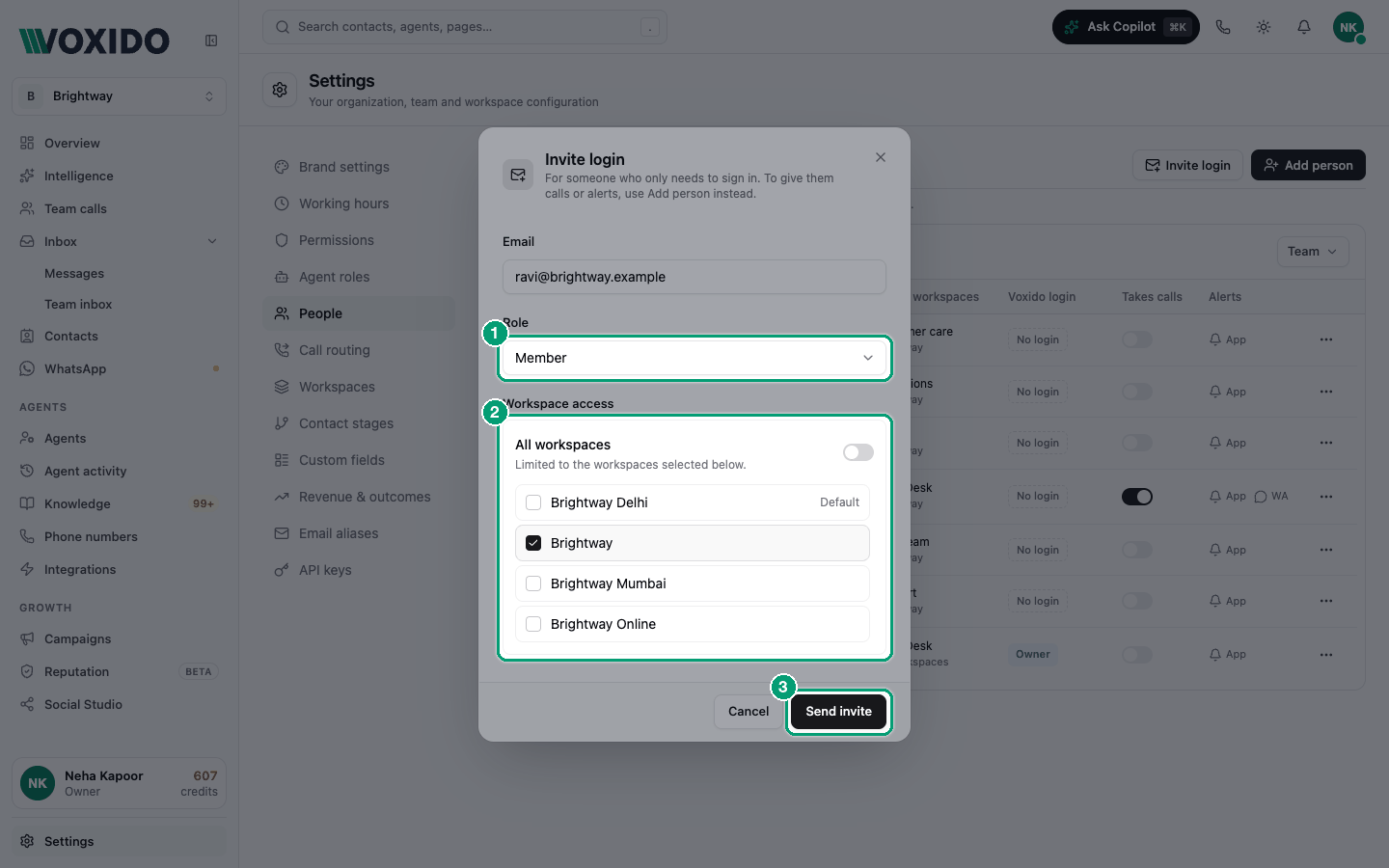Open the phone dialer icon in header

(1223, 27)
